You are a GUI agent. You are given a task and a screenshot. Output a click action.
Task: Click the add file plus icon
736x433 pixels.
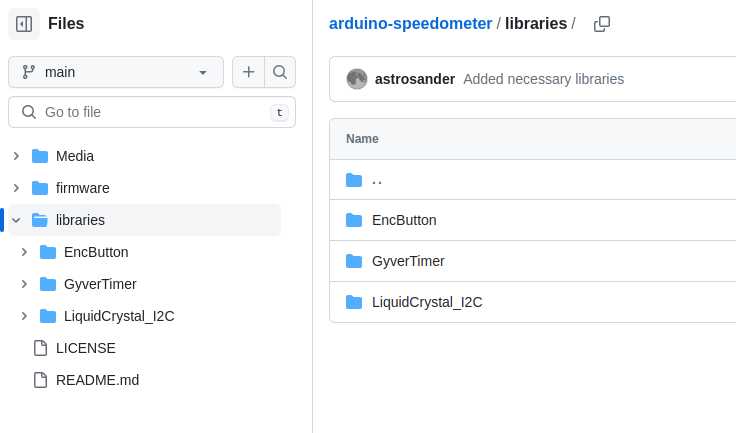249,72
